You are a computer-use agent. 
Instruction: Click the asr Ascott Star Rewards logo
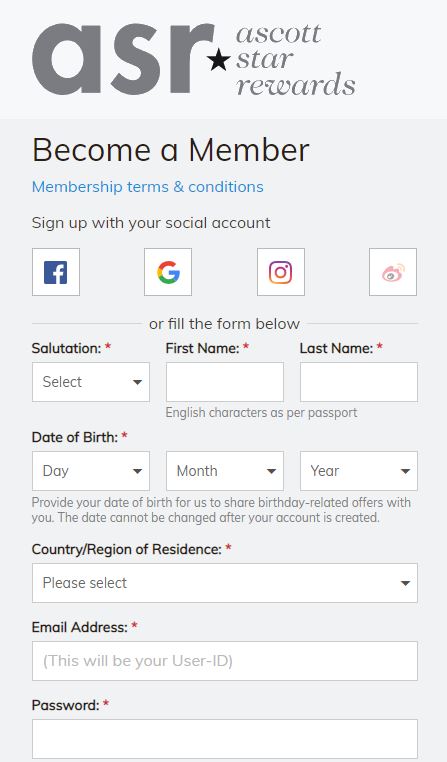point(193,59)
